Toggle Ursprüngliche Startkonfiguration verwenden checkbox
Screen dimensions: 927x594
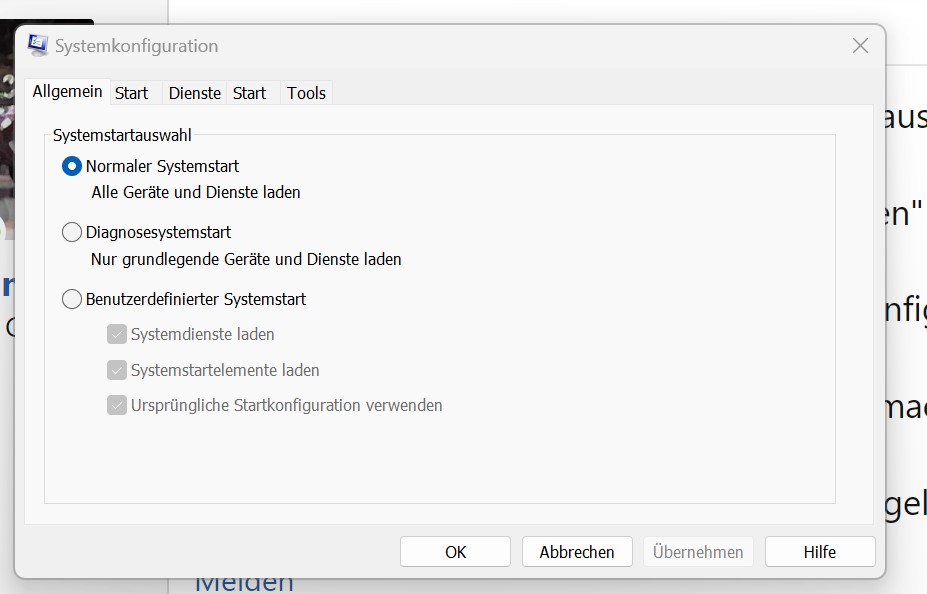[117, 405]
